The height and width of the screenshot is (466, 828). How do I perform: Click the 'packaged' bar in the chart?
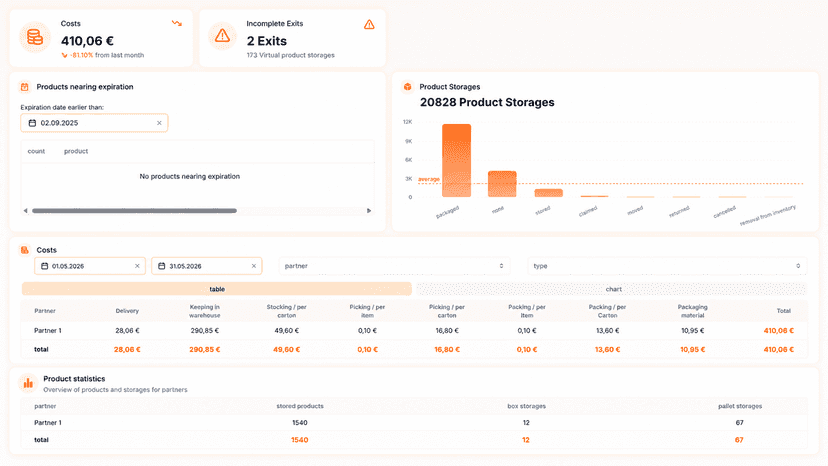tap(456, 161)
